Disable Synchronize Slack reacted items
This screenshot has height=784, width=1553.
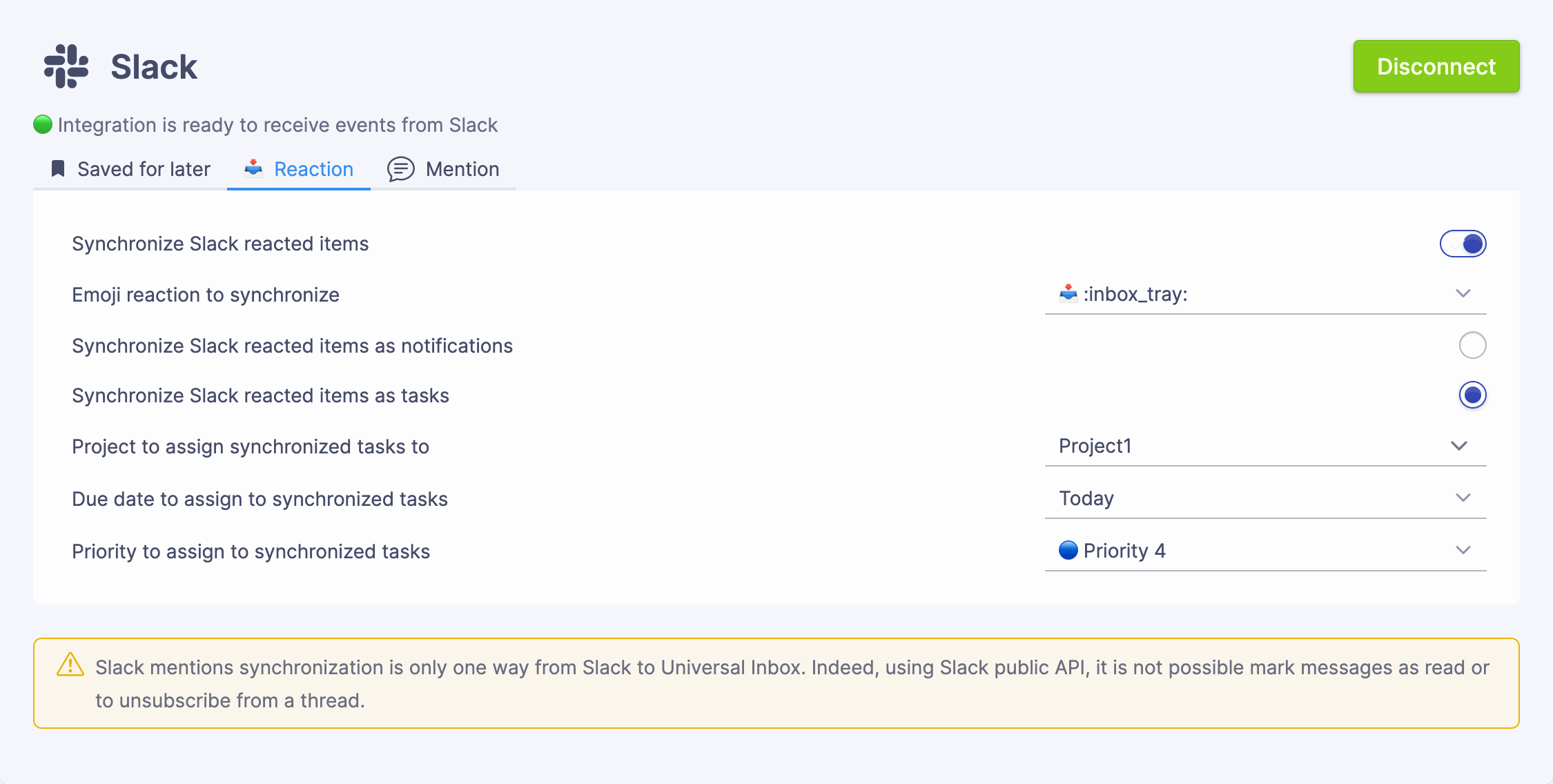[1463, 244]
